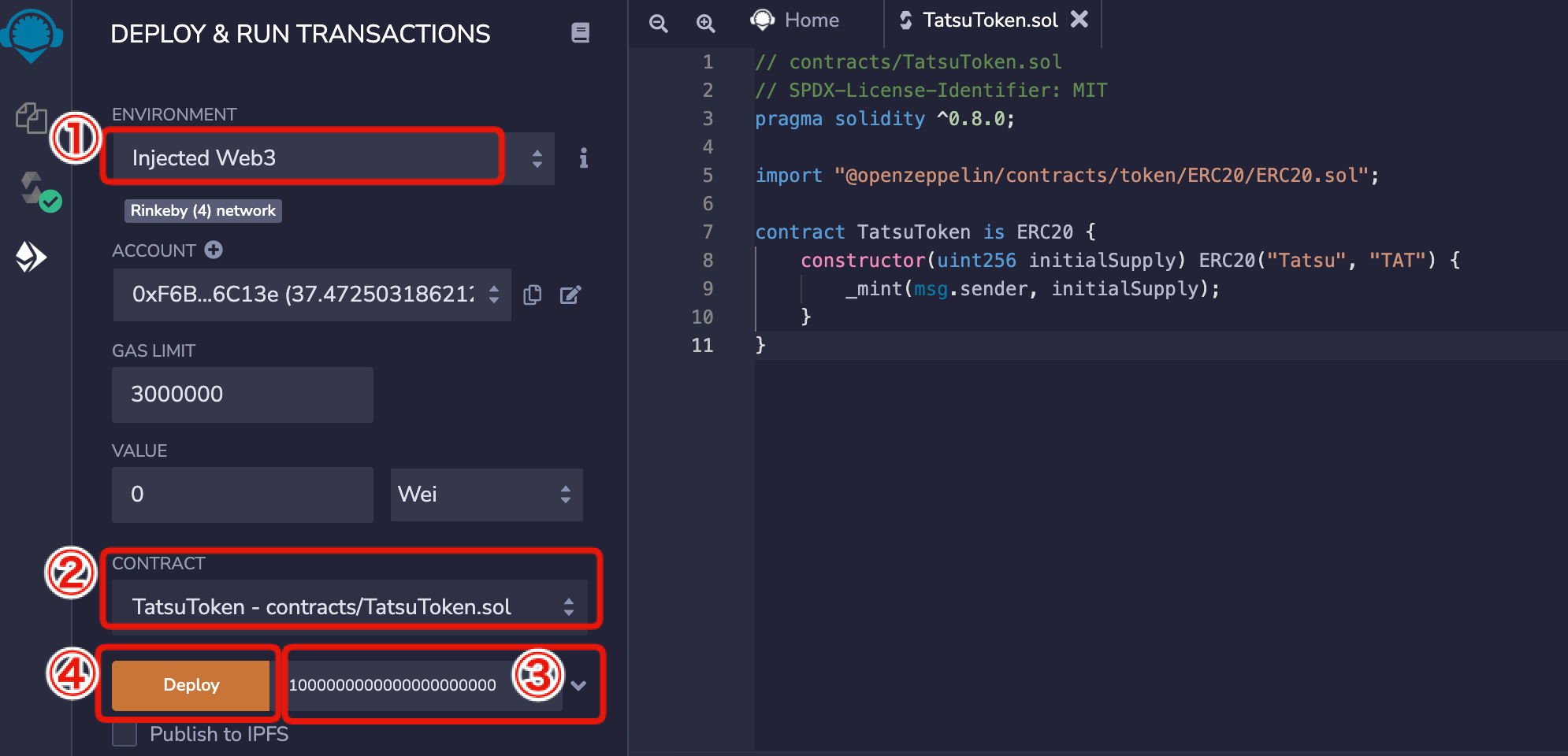Screen dimensions: 1568x756
Task: Enable the Publish to IPFS checkbox
Action: [124, 734]
